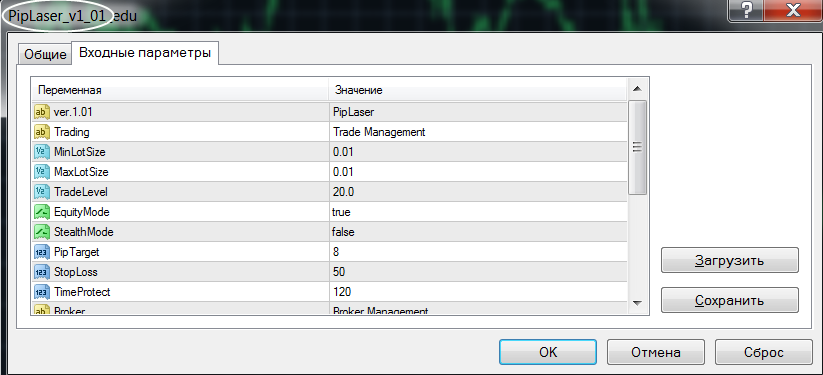Screen dimensions: 823x375
Task: Select the StopLoss integer icon
Action: point(41,272)
